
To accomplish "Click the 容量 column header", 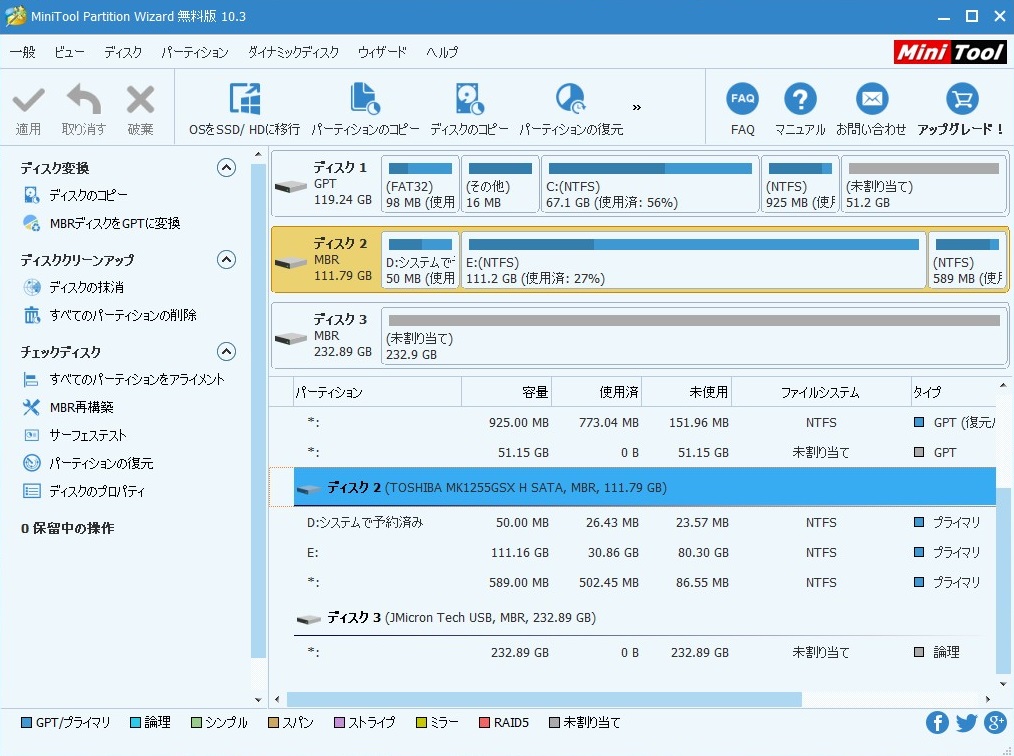I will 535,392.
